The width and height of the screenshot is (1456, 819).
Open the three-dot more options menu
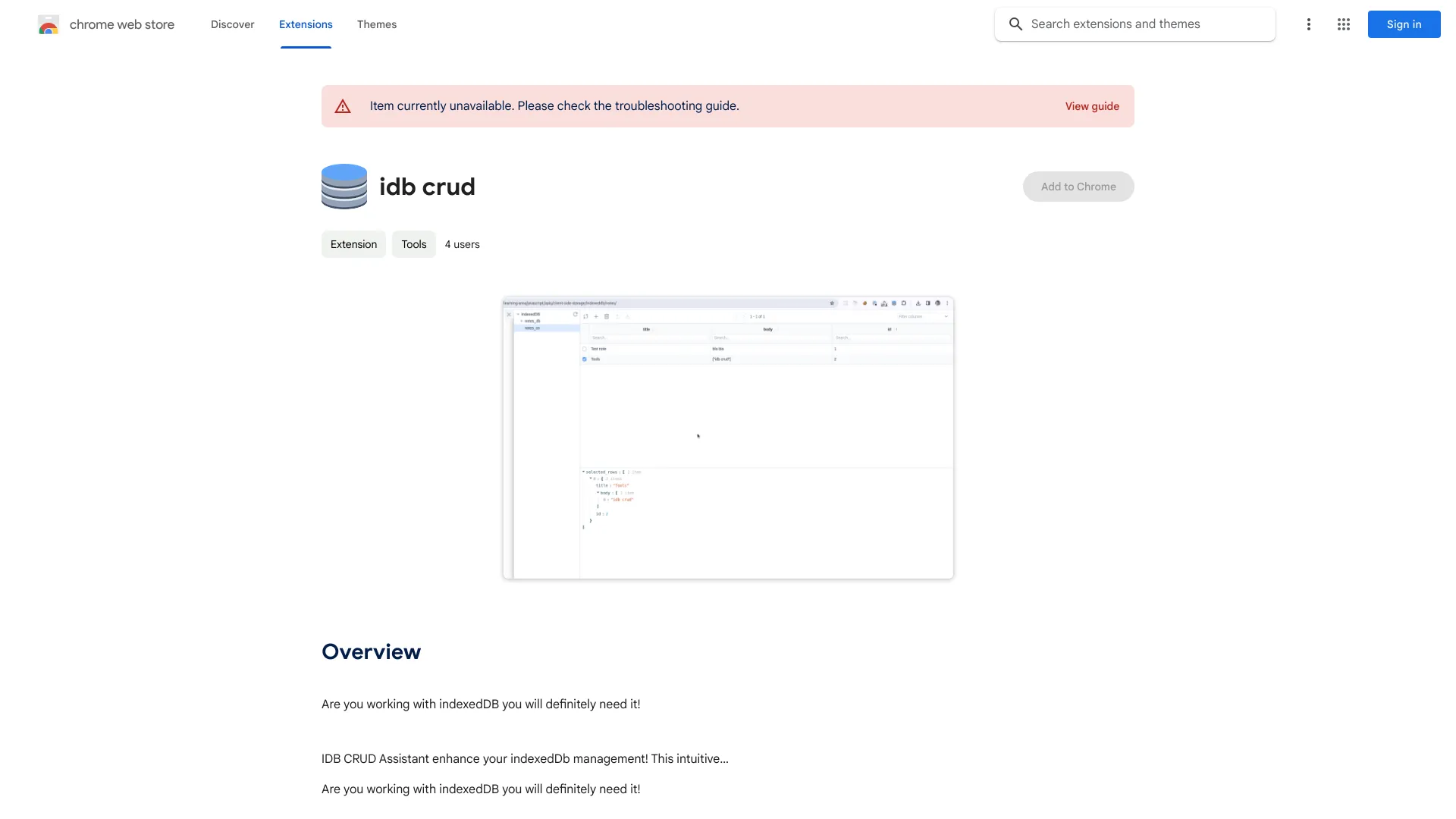click(1308, 24)
